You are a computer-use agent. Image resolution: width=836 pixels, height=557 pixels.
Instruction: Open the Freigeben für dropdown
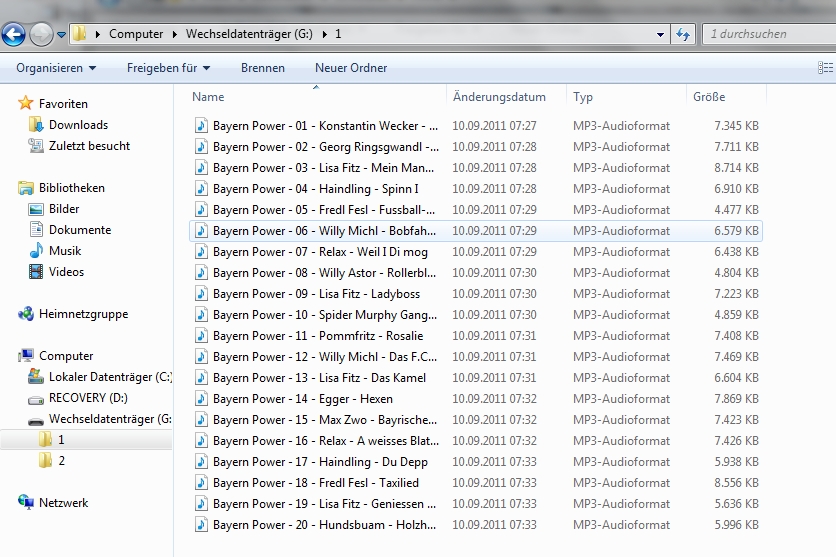168,68
